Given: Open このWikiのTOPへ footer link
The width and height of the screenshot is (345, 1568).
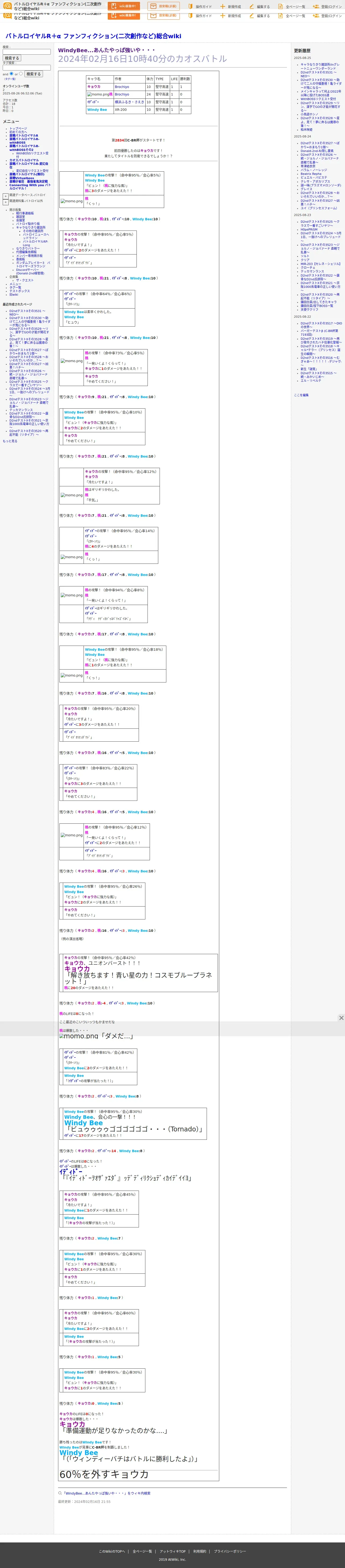Looking at the screenshot, I should pos(112,1551).
